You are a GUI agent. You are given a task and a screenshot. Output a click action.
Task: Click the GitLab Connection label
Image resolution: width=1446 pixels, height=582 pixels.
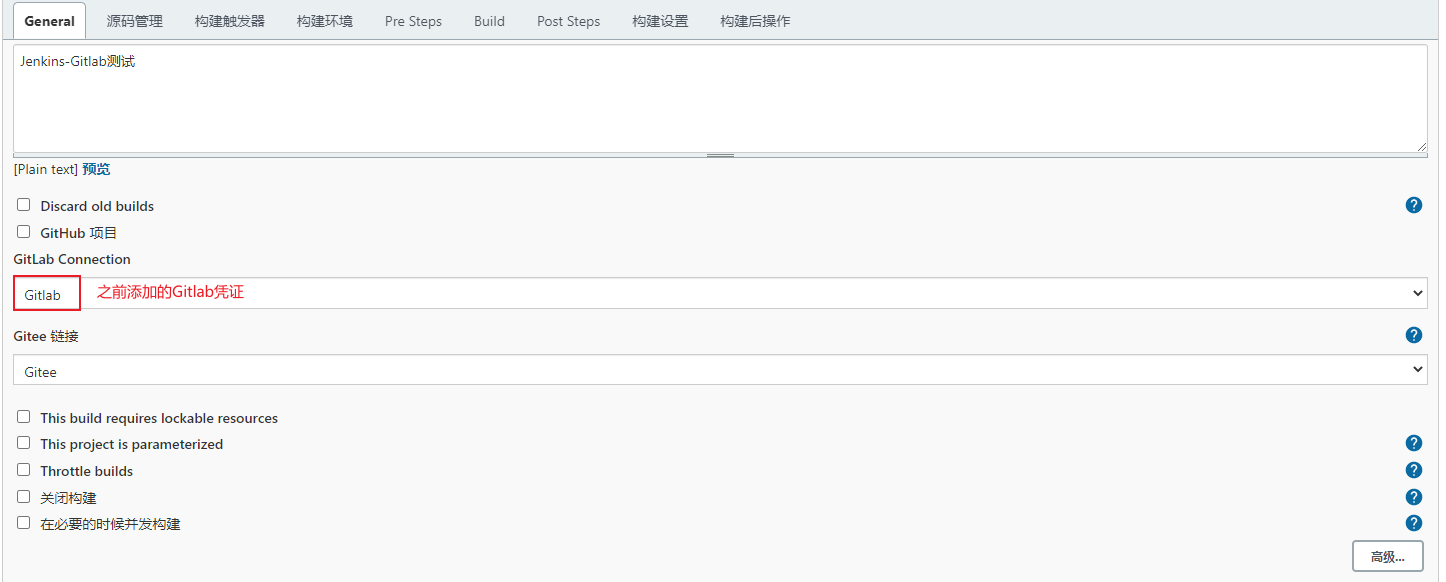click(72, 259)
